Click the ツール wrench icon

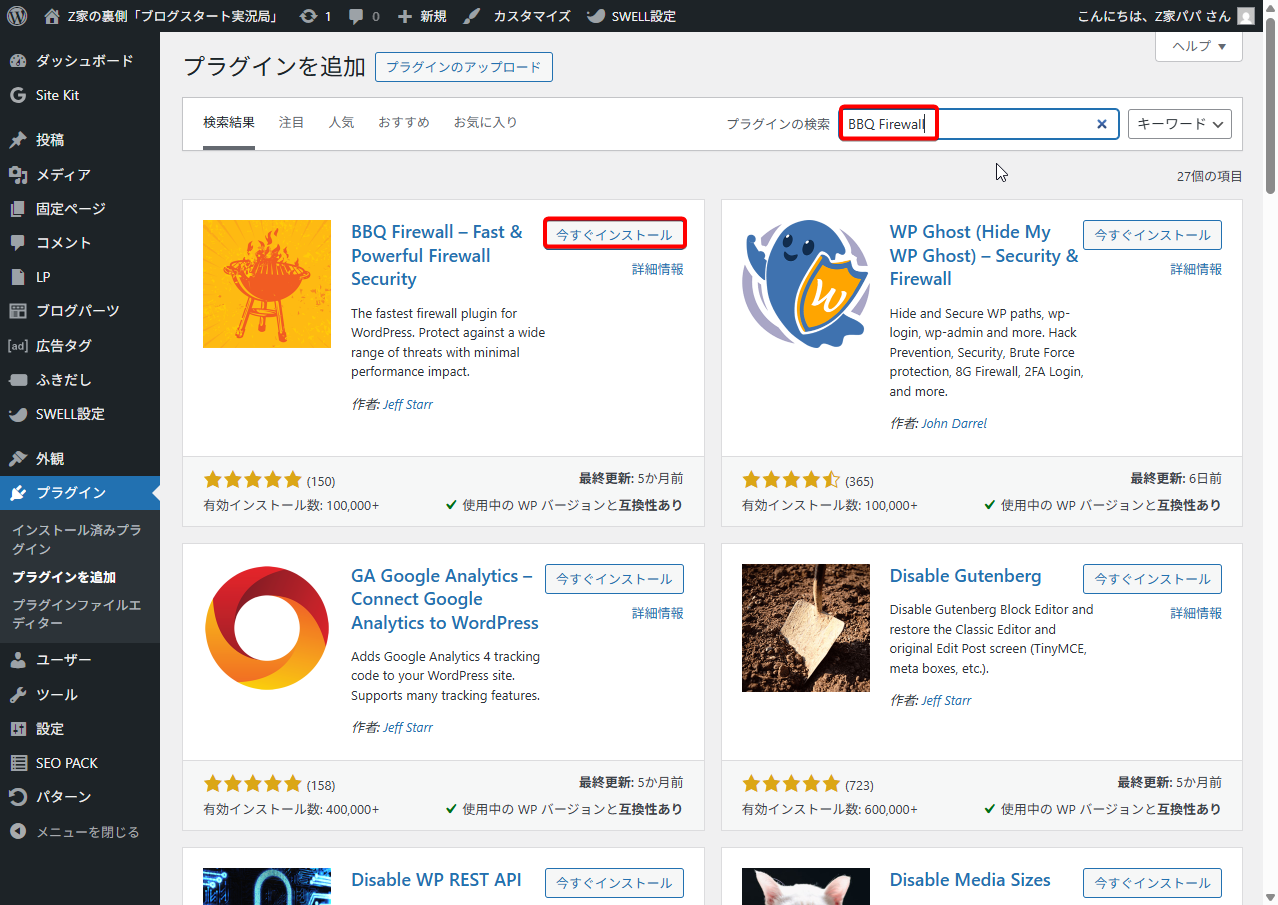tap(18, 695)
